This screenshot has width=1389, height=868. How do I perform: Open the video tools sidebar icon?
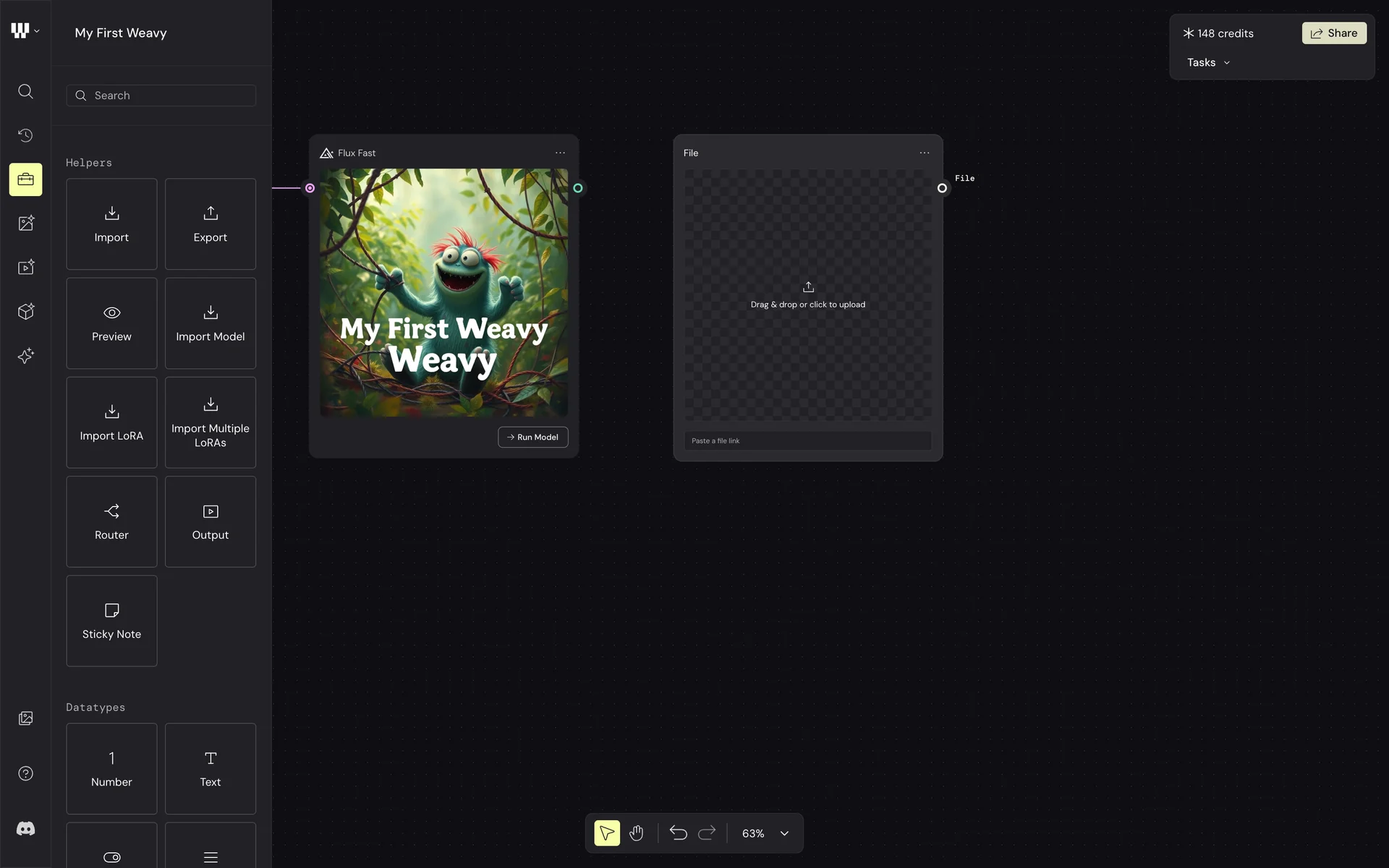(x=25, y=268)
